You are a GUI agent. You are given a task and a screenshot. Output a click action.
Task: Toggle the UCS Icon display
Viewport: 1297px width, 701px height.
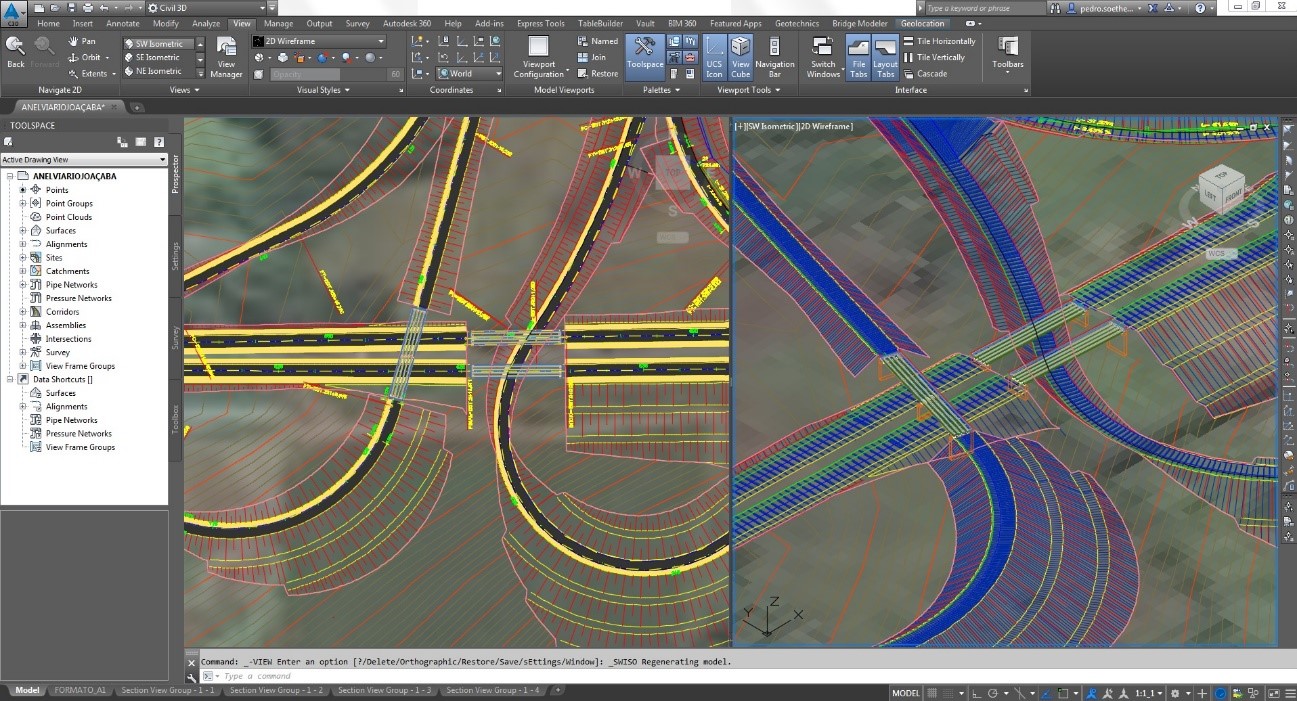(714, 56)
